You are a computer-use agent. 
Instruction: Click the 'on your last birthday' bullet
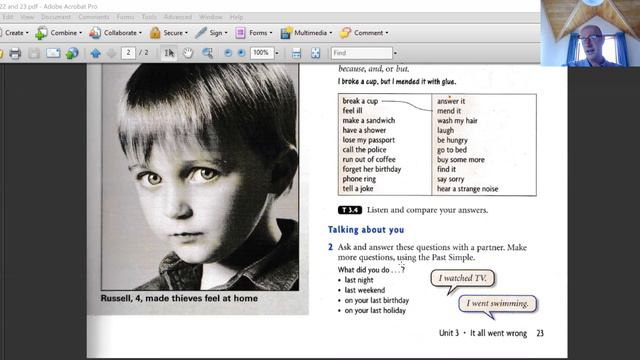377,300
